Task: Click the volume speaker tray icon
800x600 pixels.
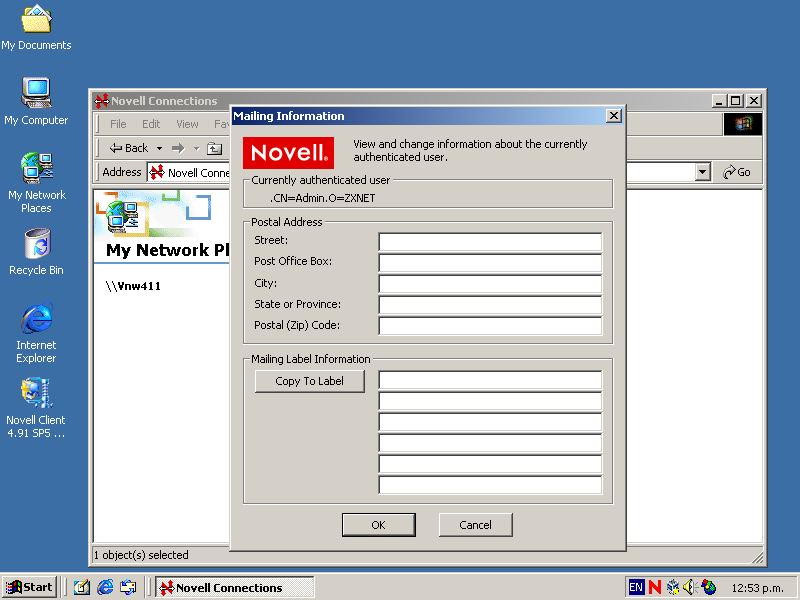Action: coord(690,587)
